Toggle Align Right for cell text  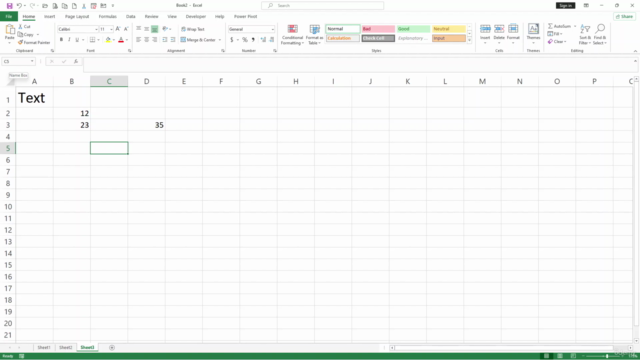[x=154, y=40]
